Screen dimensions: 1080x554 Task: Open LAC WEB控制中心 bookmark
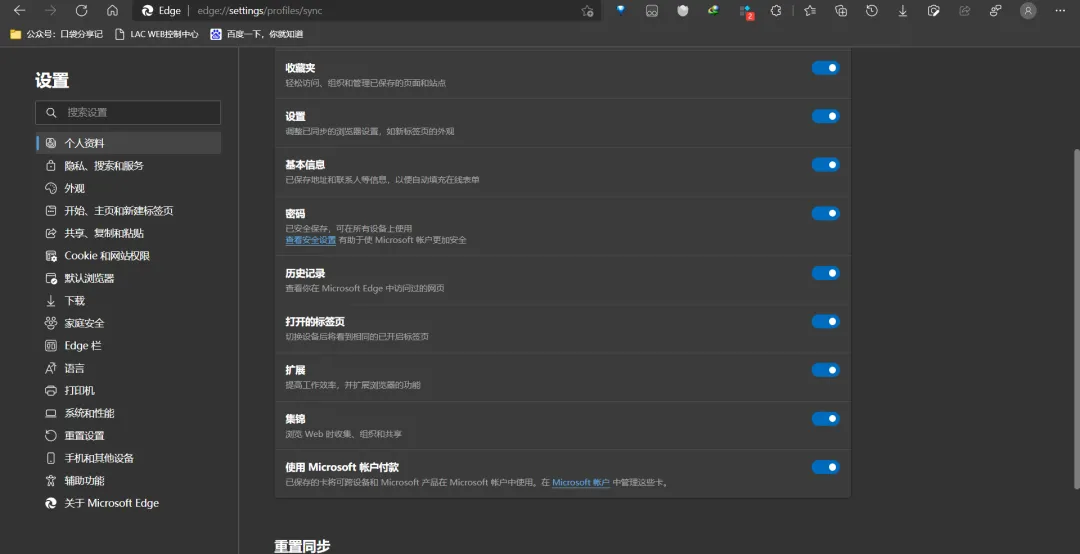pos(157,34)
